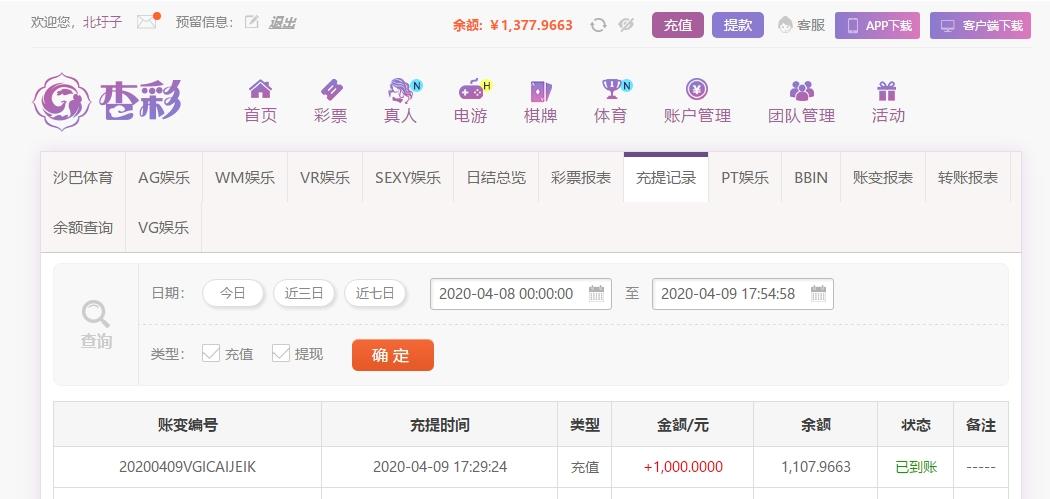Click the edit reserved info pencil icon
This screenshot has width=1050, height=499.
point(251,22)
